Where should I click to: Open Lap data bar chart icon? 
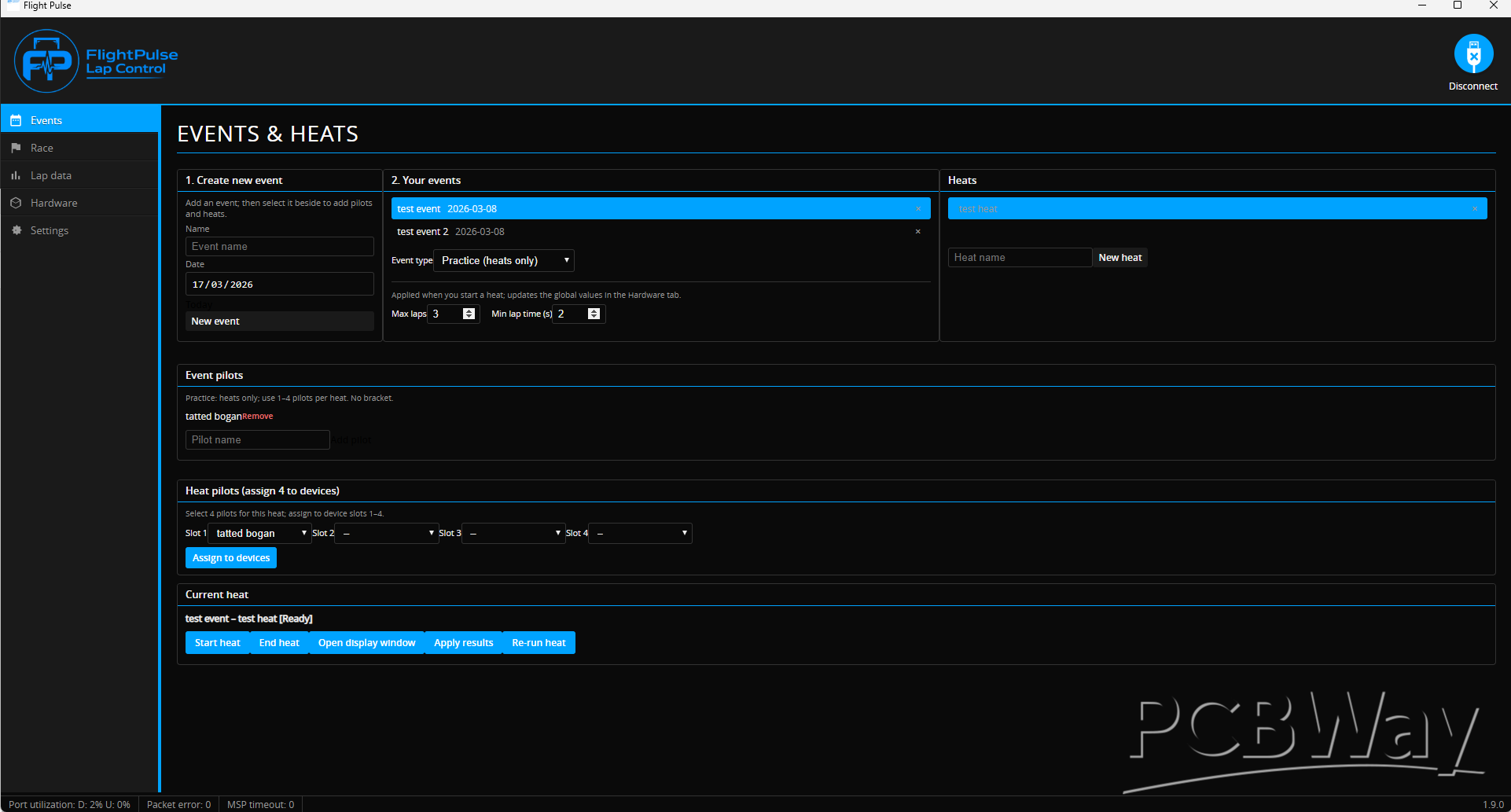pos(16,175)
